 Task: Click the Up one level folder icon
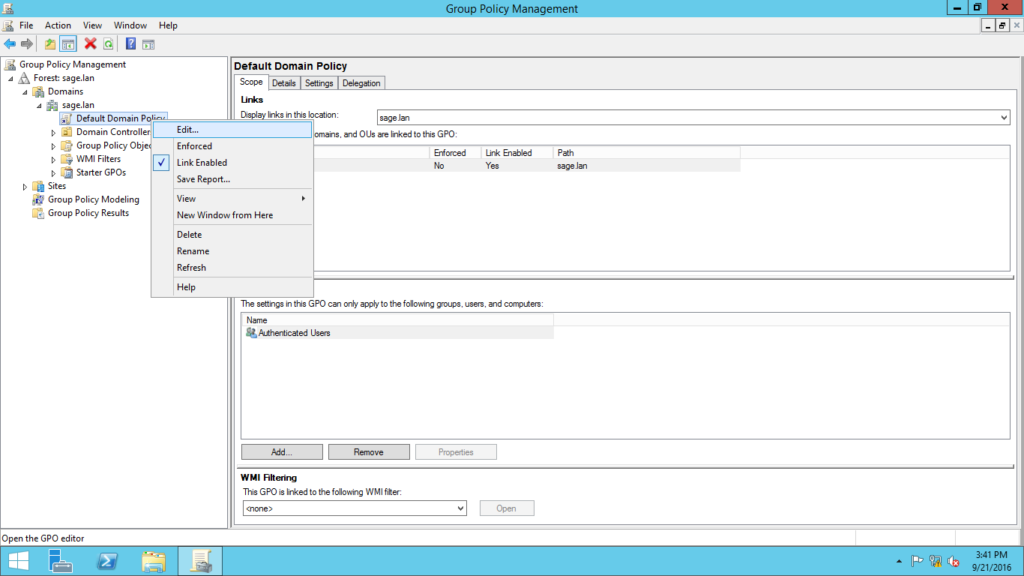[50, 44]
